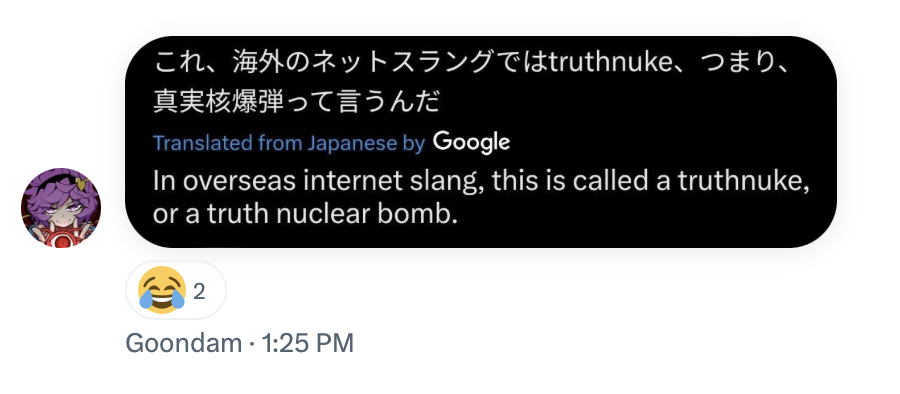
Task: Click the text 'or a truth nuclear bomb.'
Action: point(305,214)
